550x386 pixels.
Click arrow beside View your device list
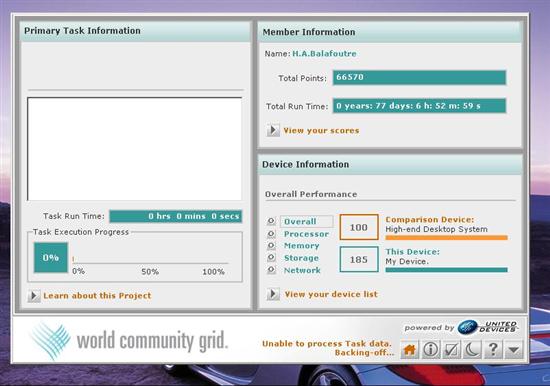[x=273, y=294]
